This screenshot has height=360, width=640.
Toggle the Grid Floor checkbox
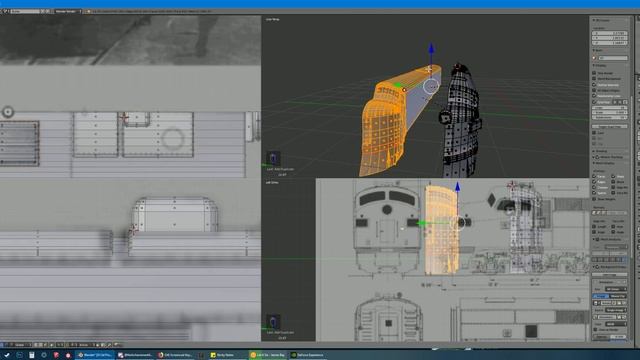(x=595, y=102)
